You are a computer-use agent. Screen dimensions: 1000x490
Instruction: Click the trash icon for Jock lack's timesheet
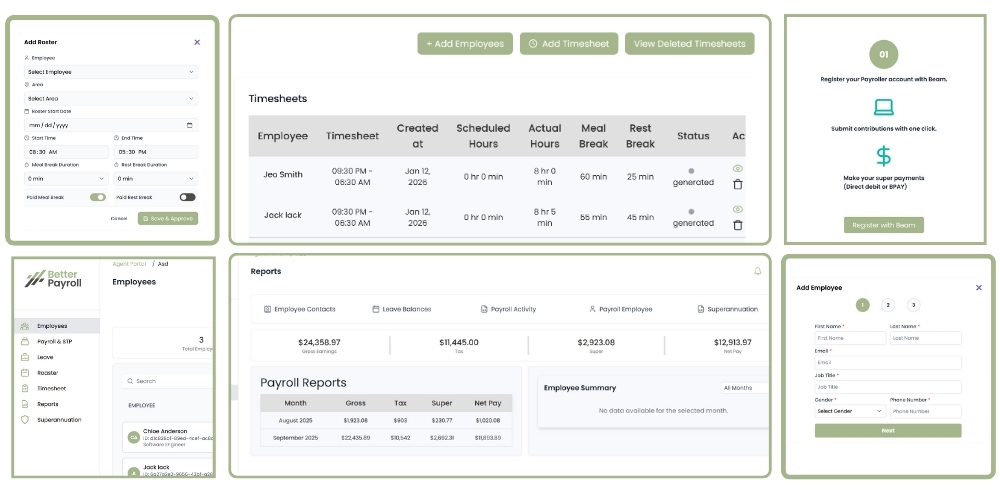(x=738, y=225)
